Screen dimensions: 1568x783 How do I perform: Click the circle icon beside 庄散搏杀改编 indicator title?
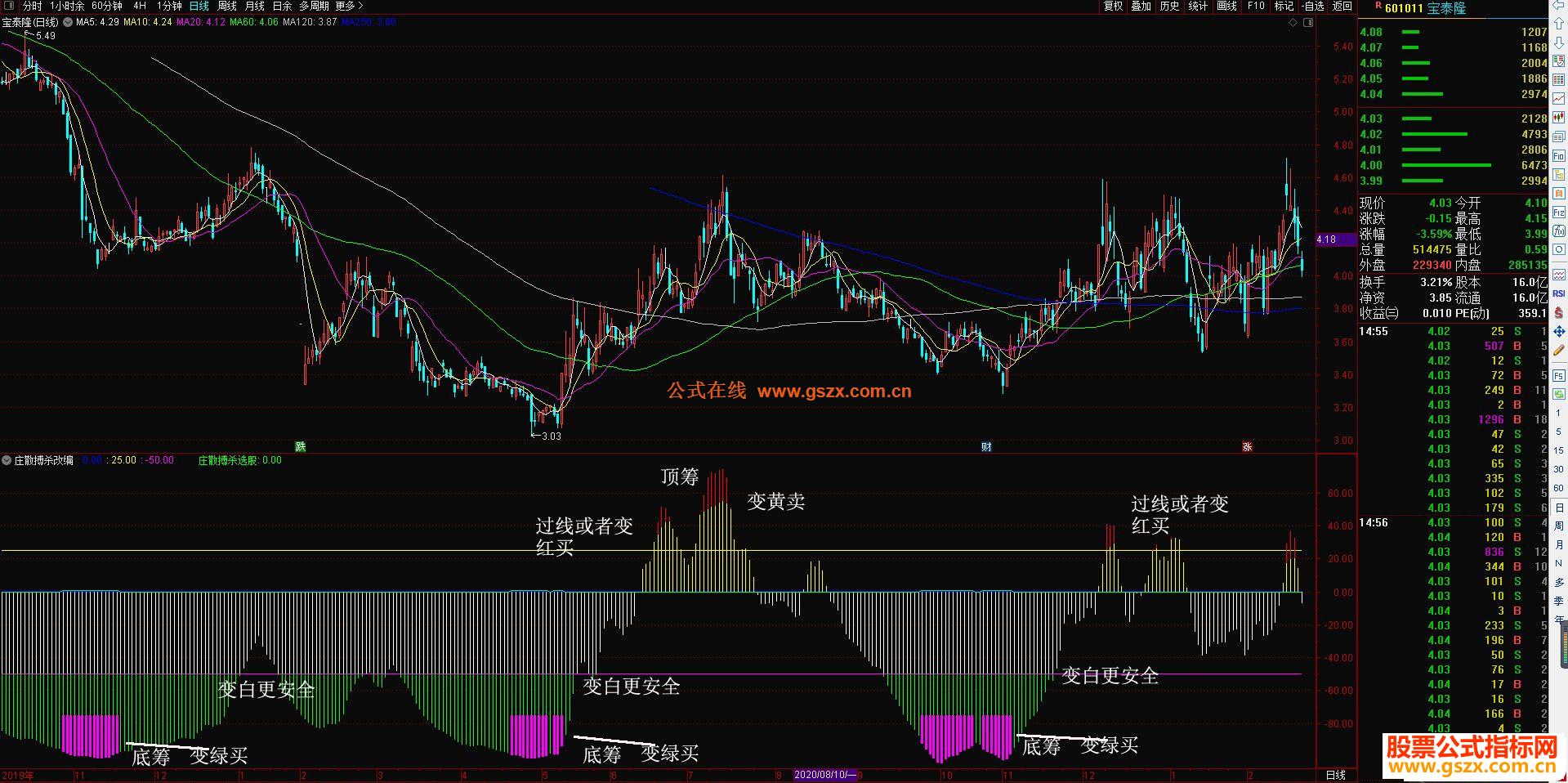coord(7,460)
